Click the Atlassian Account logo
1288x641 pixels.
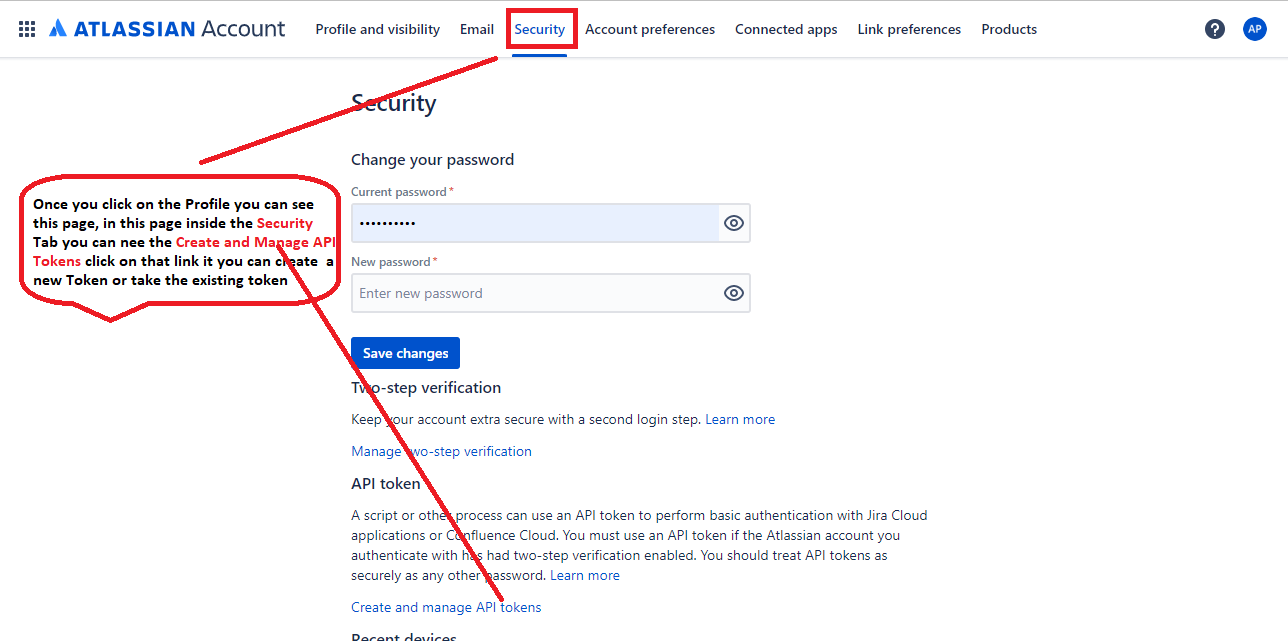coord(167,29)
